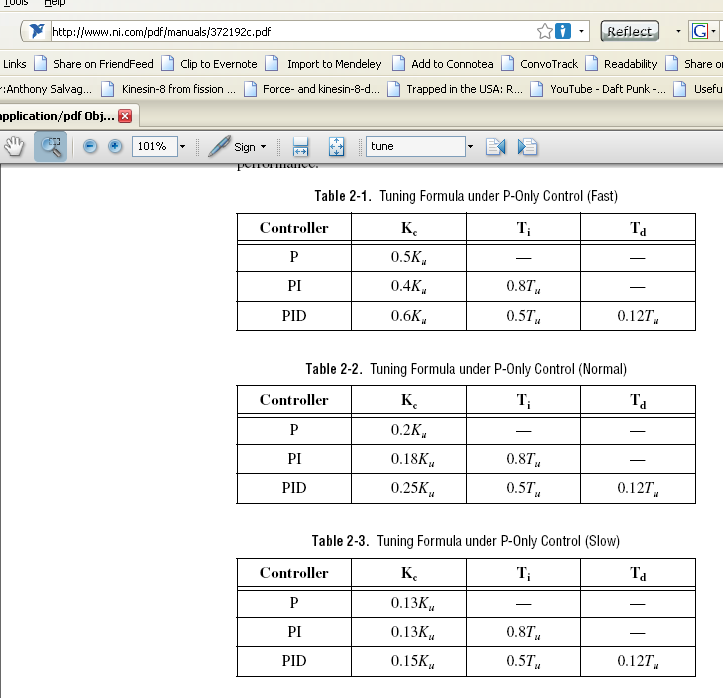Viewport: 723px width, 698px height.
Task: Click the URL address bar
Action: click(x=290, y=32)
